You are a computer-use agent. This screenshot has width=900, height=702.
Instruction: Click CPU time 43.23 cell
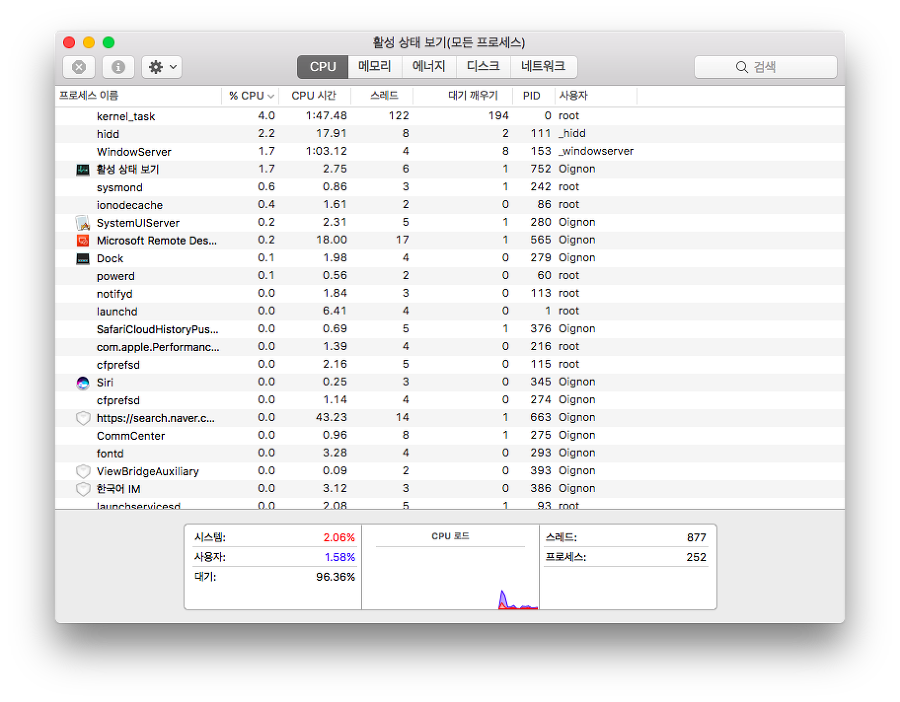(x=331, y=417)
